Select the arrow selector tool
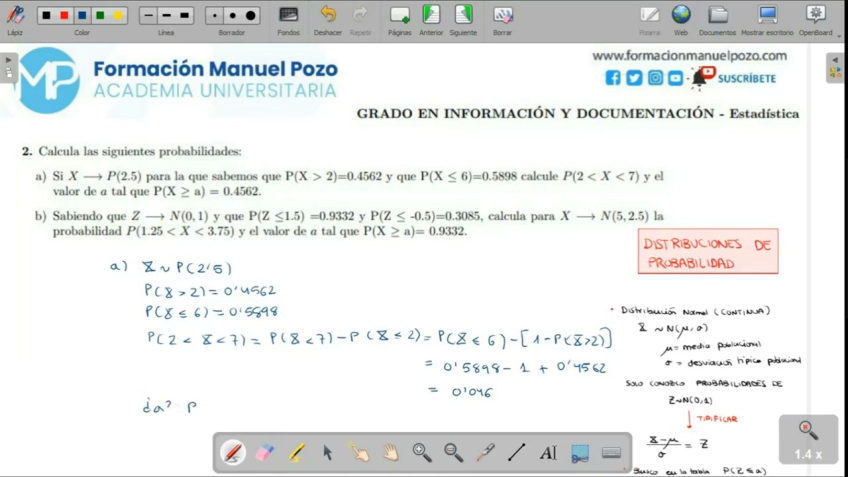The image size is (848, 477). pos(327,453)
